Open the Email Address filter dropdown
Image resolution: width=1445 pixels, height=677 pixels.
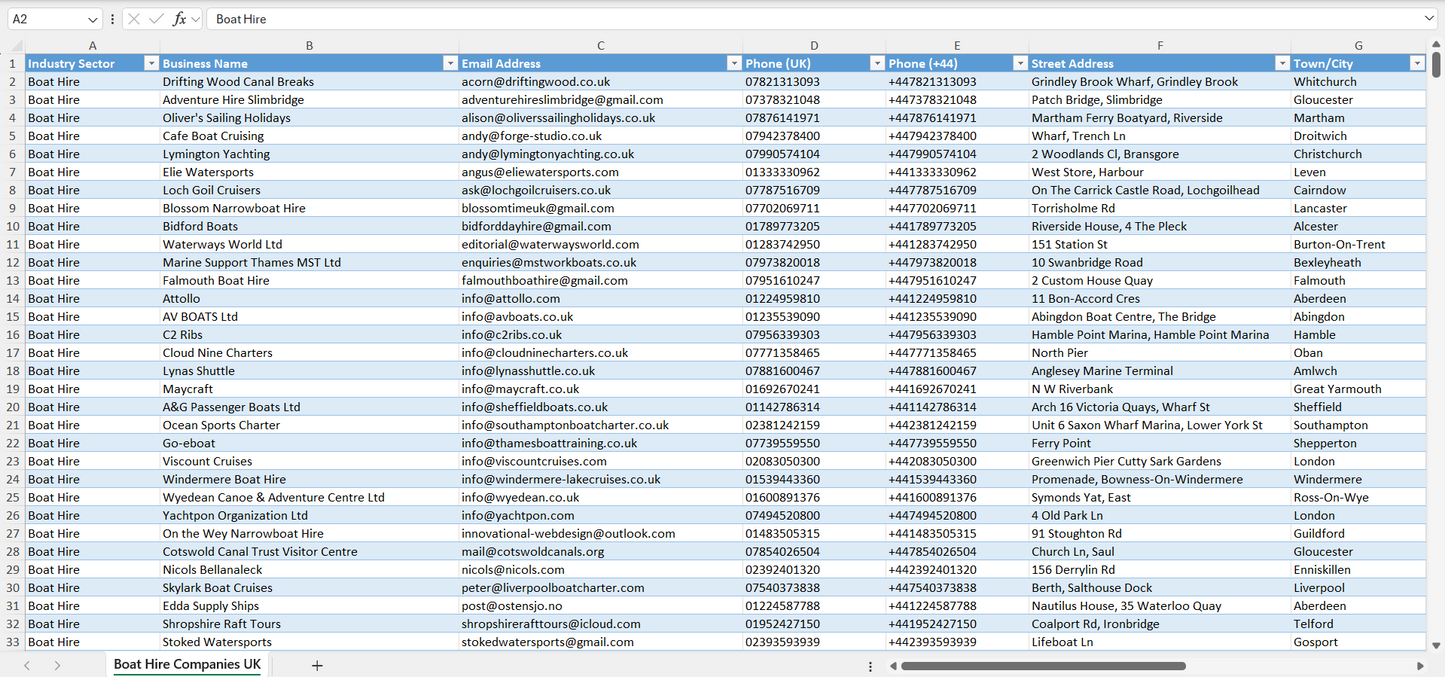coord(734,64)
